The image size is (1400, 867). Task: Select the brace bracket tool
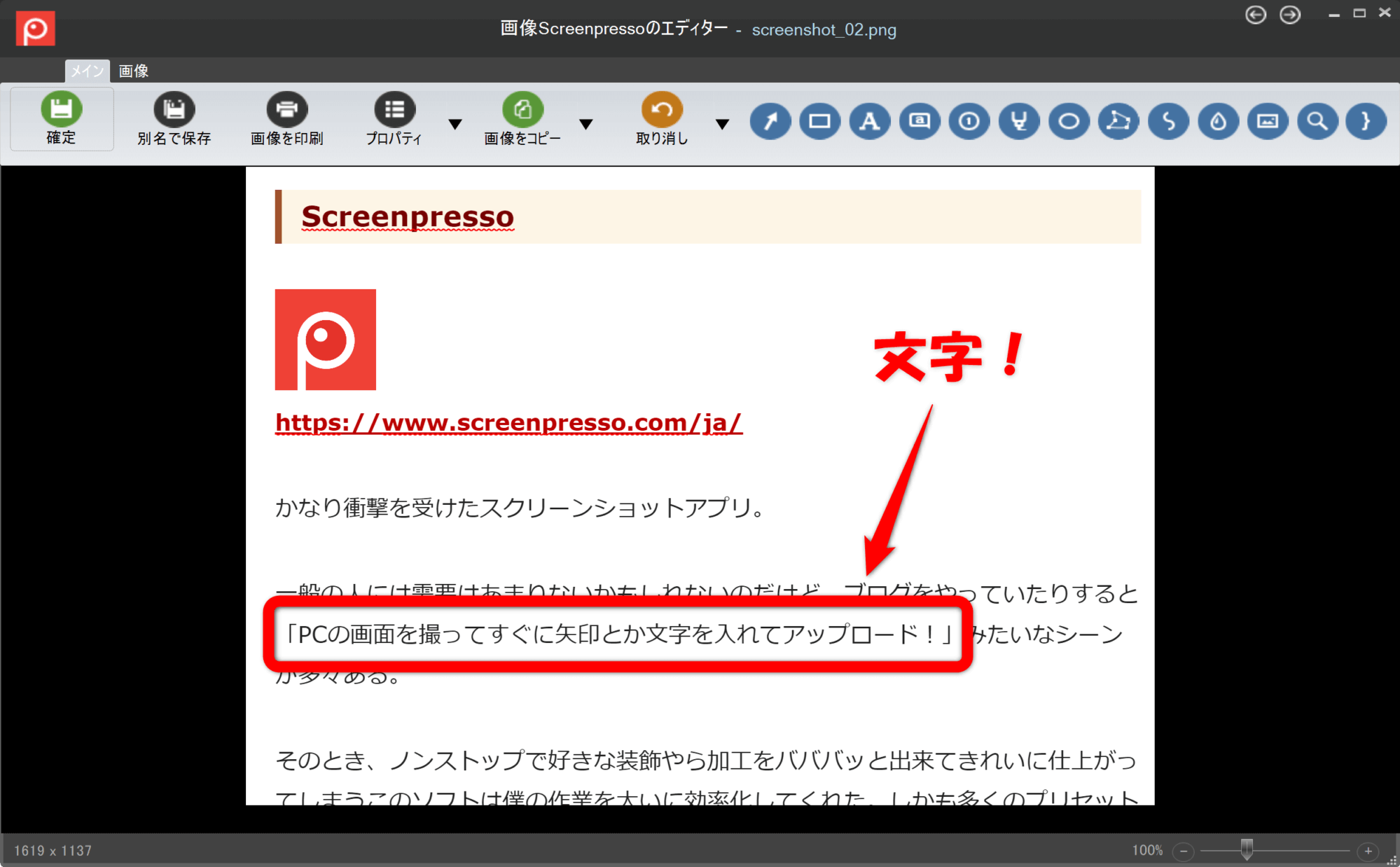coord(1366,121)
